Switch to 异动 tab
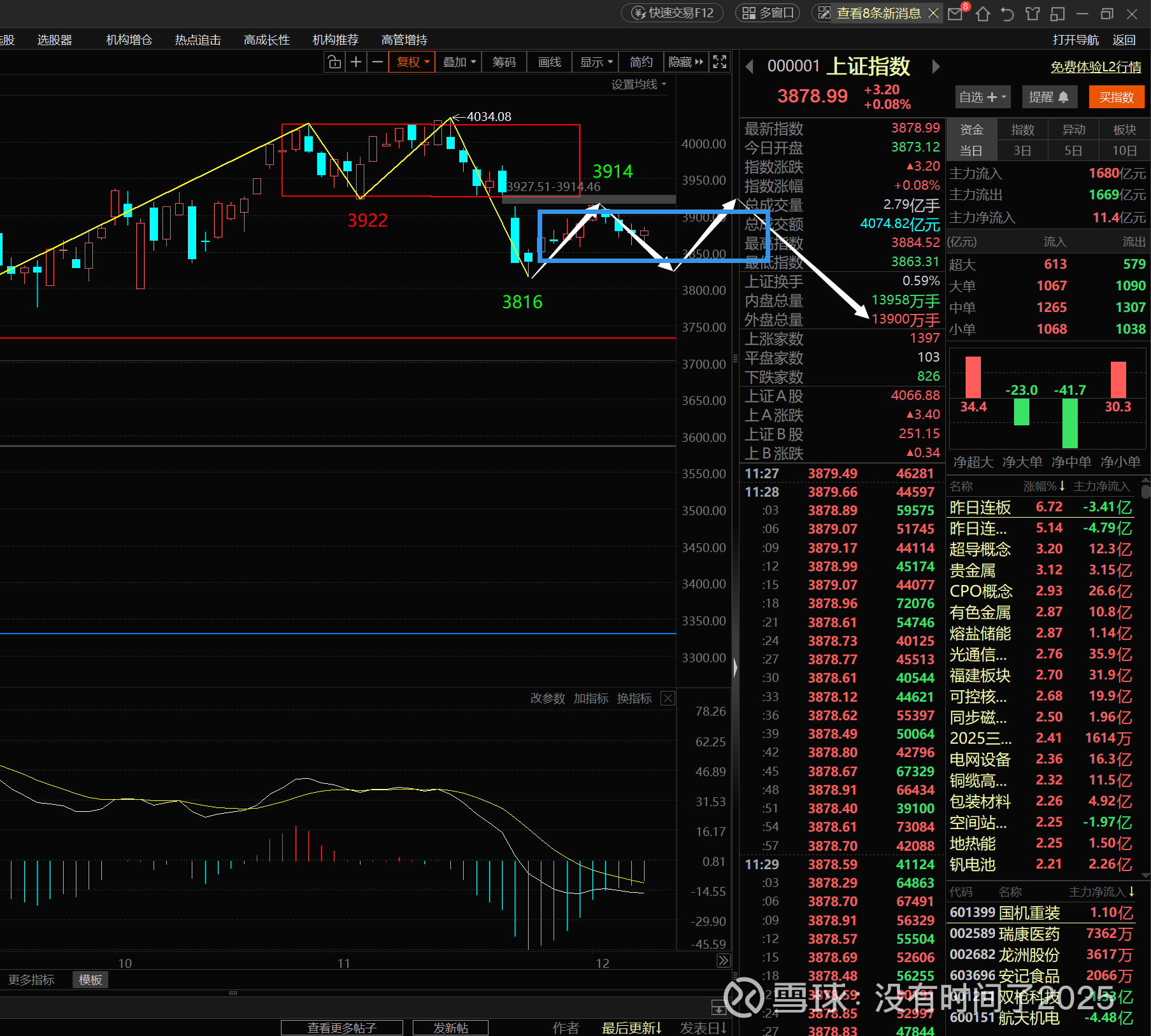The width and height of the screenshot is (1151, 1036). coord(1073,130)
